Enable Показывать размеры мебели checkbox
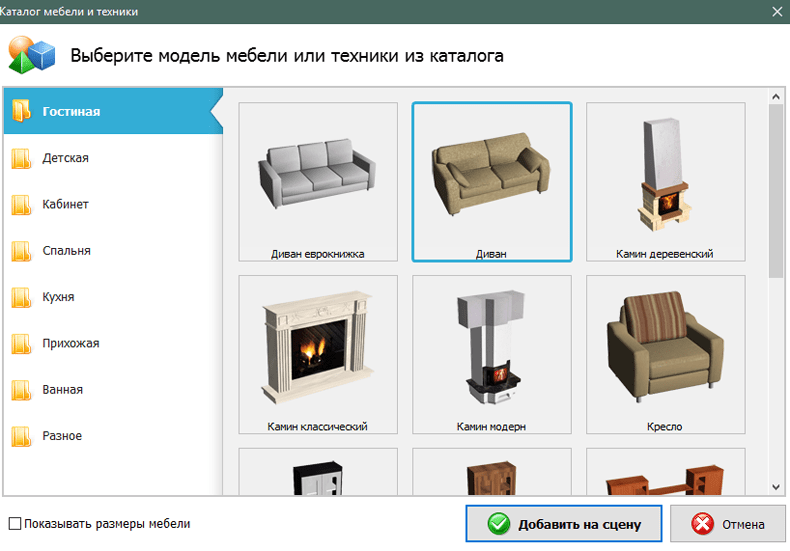The image size is (790, 551). tap(15, 524)
